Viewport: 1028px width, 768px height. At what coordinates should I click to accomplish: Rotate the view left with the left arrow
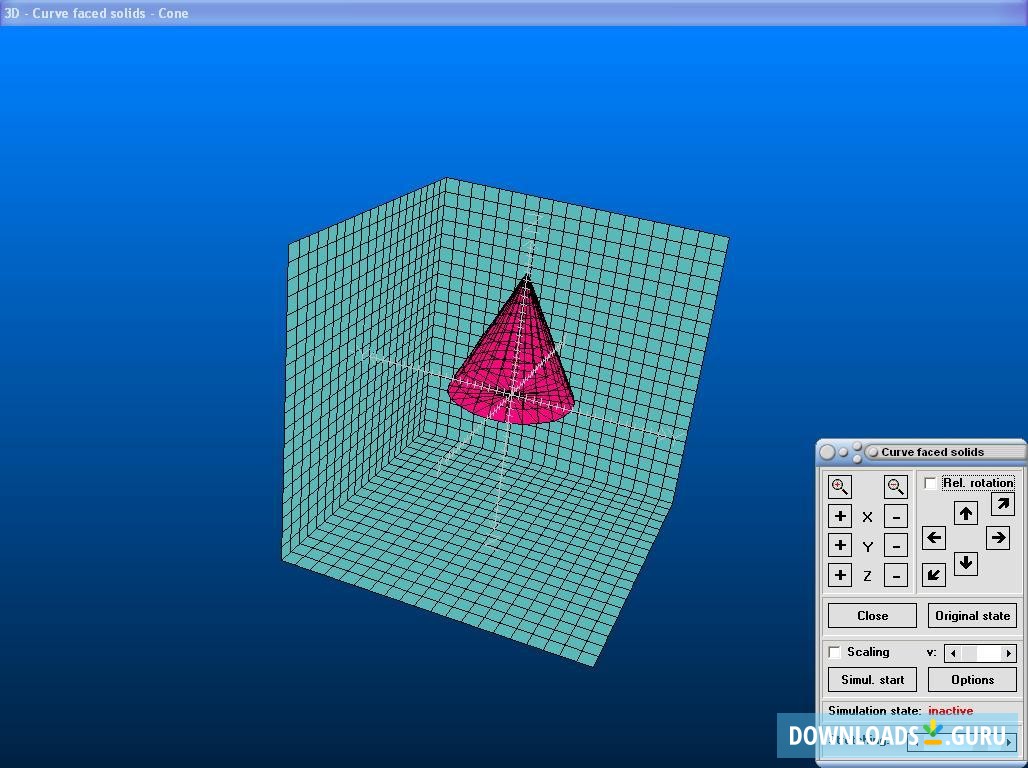(933, 538)
